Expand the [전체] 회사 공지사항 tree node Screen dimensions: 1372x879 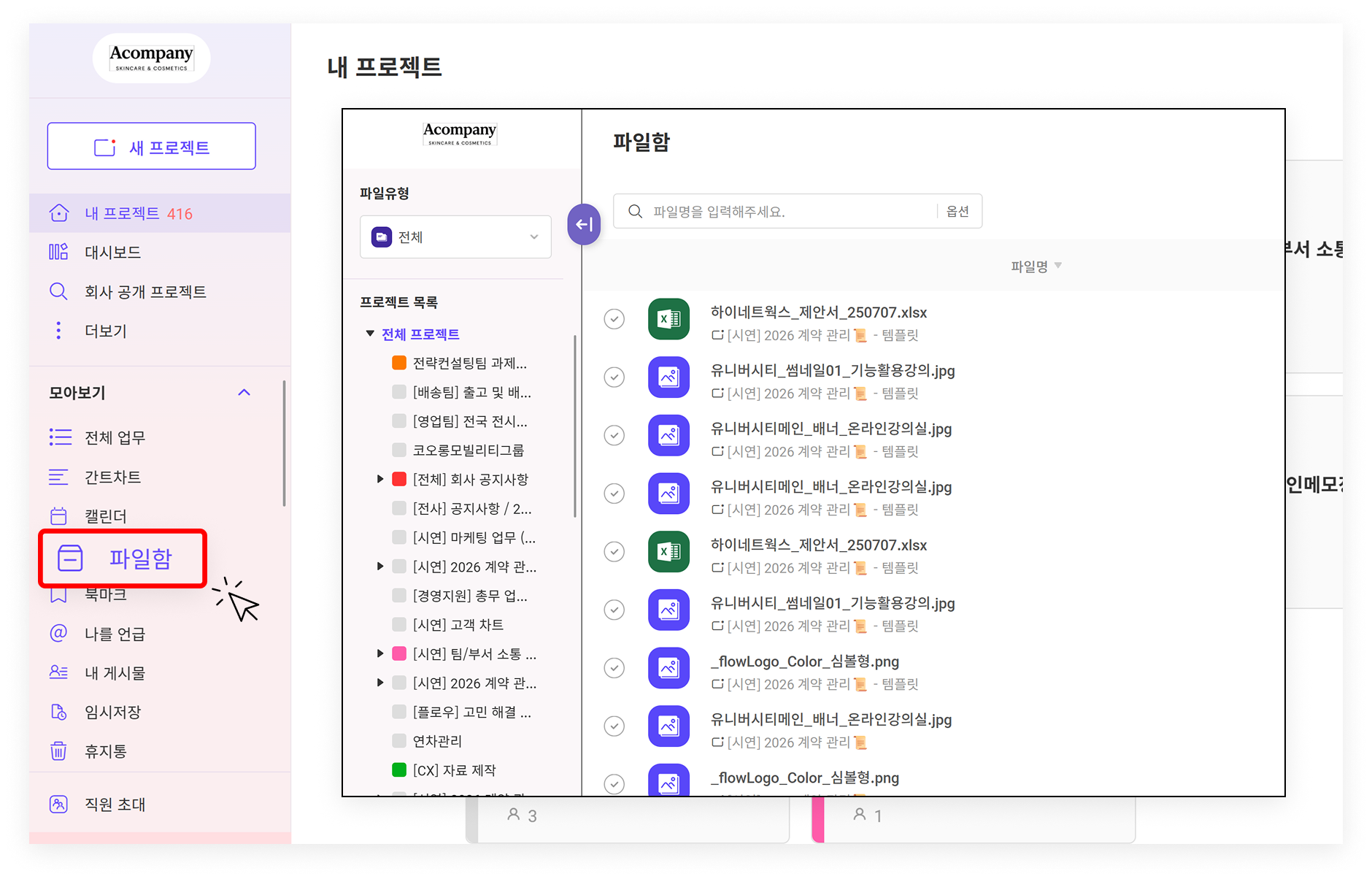click(380, 479)
